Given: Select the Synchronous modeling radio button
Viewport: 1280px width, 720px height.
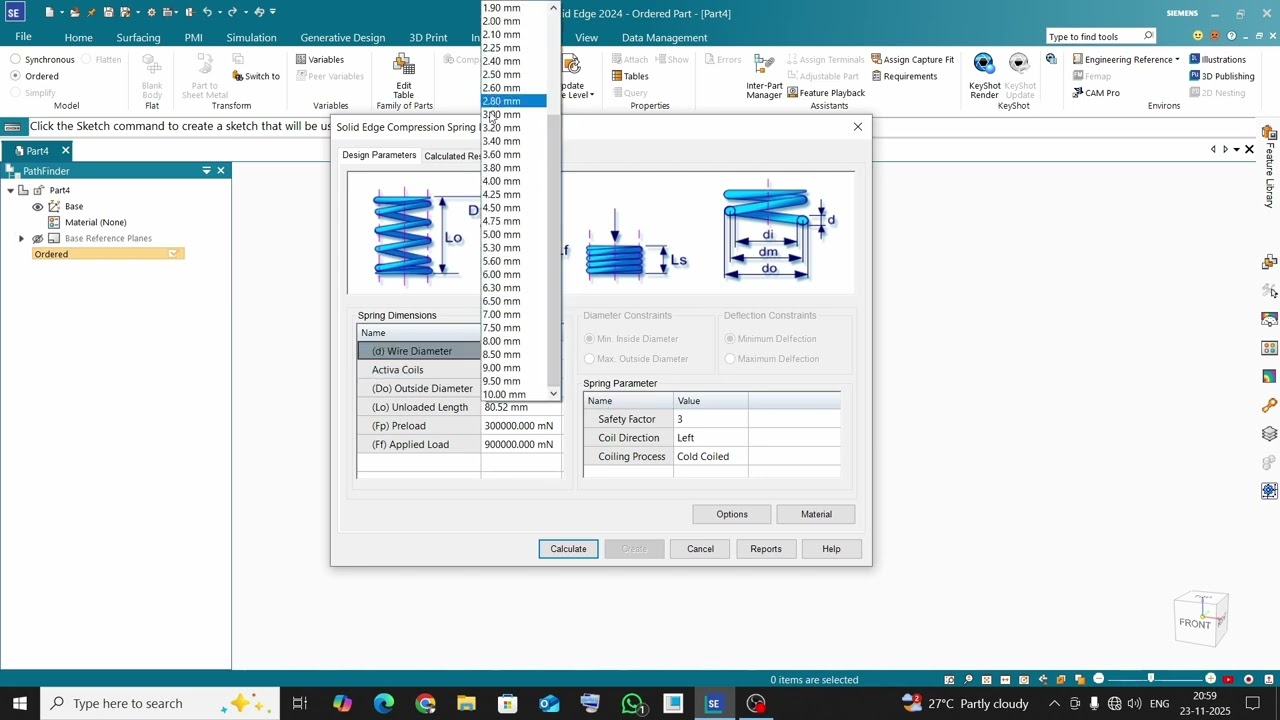Looking at the screenshot, I should [x=15, y=59].
